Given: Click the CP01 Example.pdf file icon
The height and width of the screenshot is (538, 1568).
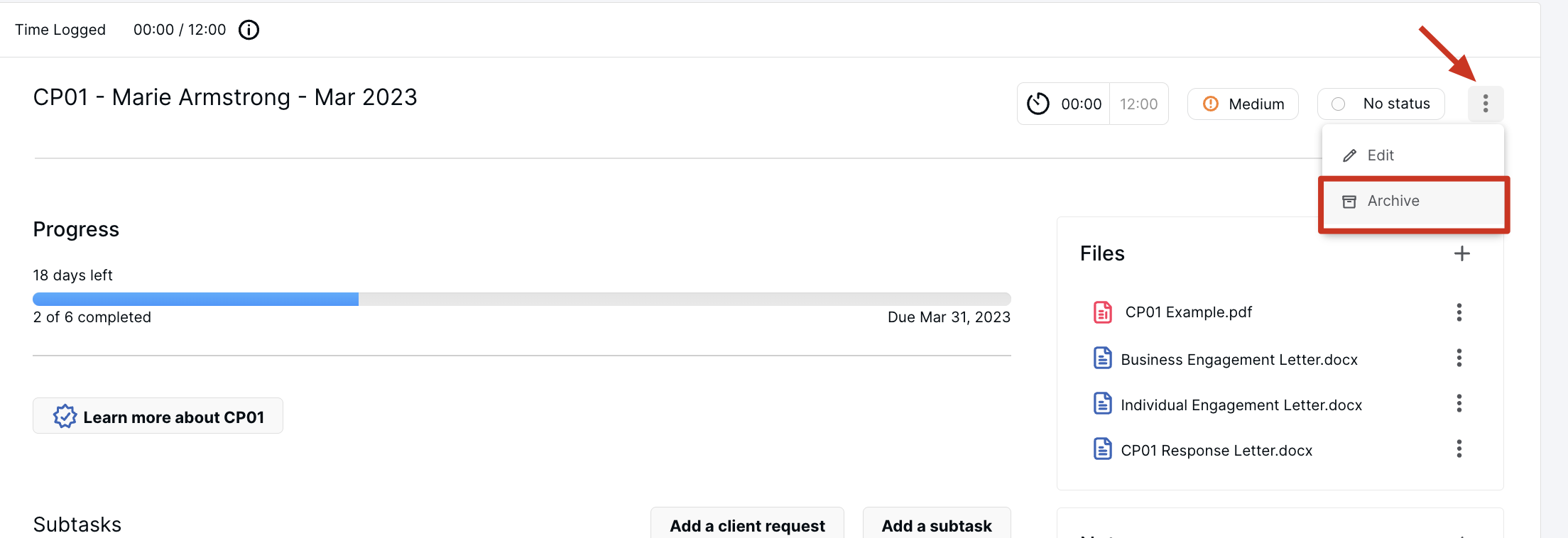Looking at the screenshot, I should click(1103, 312).
